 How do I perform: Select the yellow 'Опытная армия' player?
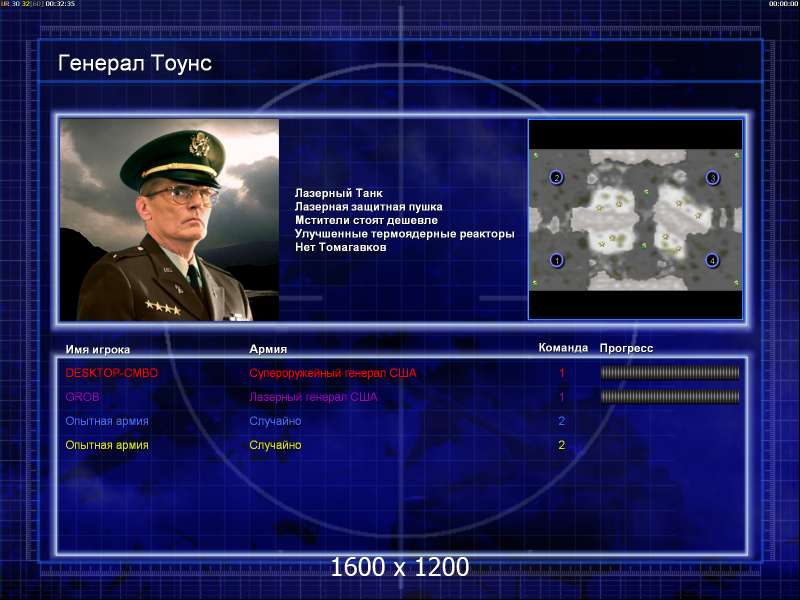coord(107,445)
